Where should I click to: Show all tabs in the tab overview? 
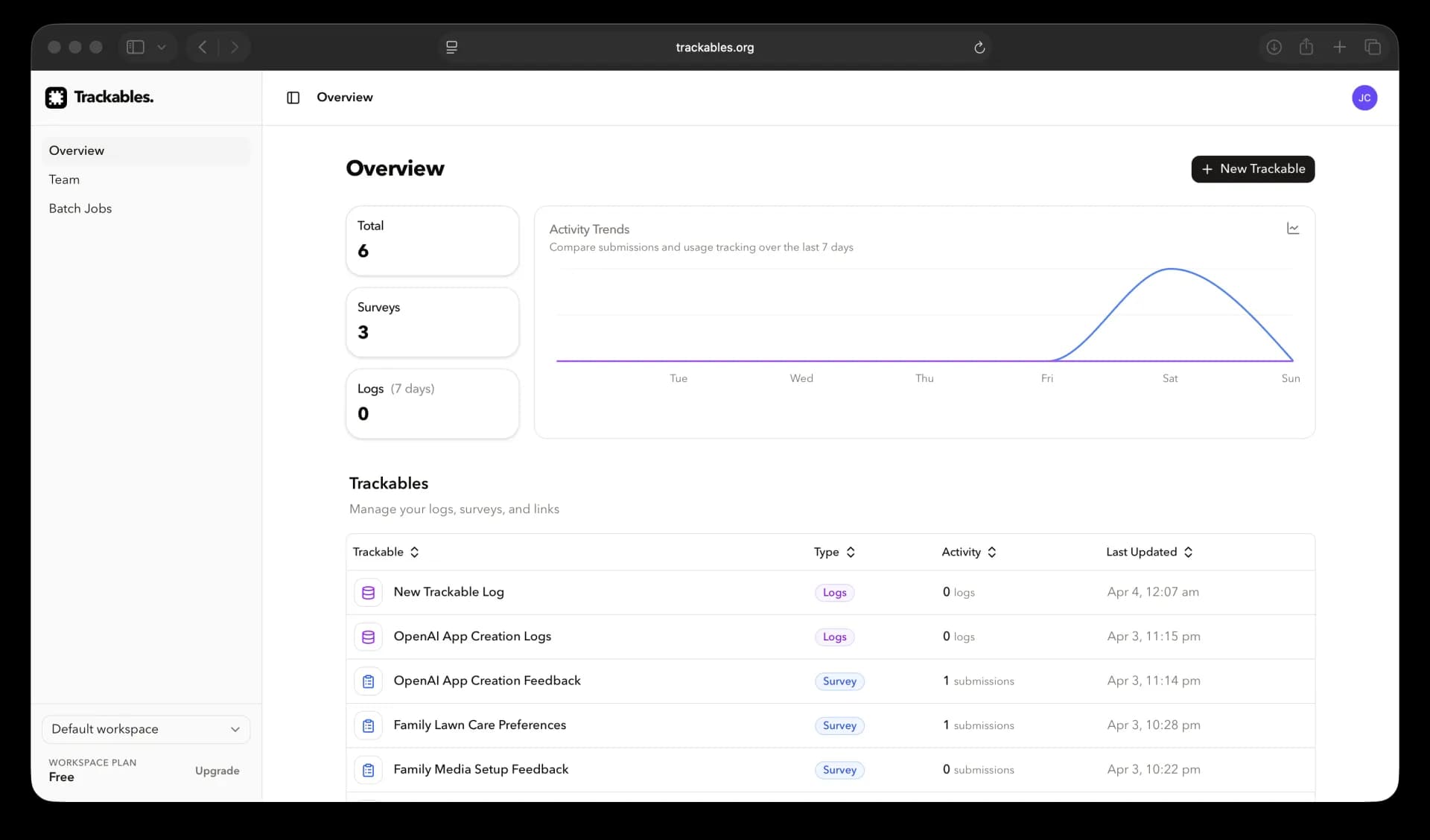[1373, 46]
